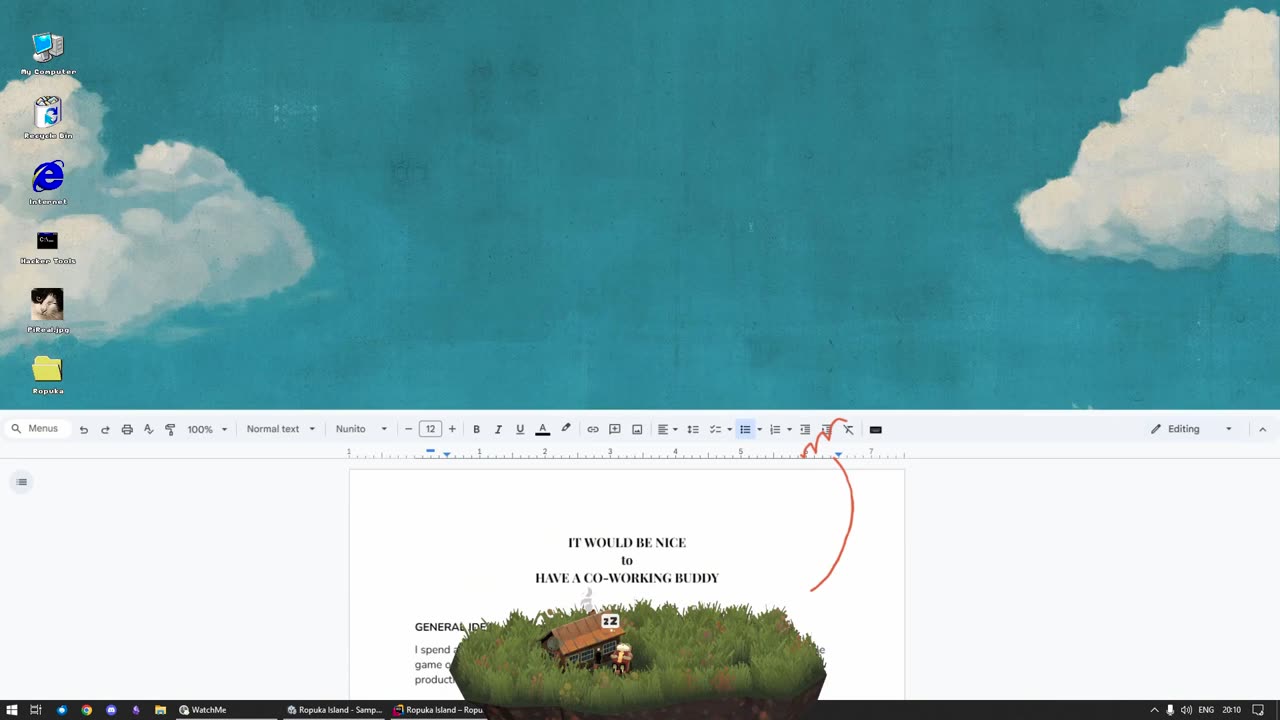Toggle italic formatting
Viewport: 1280px width, 720px height.
(498, 430)
